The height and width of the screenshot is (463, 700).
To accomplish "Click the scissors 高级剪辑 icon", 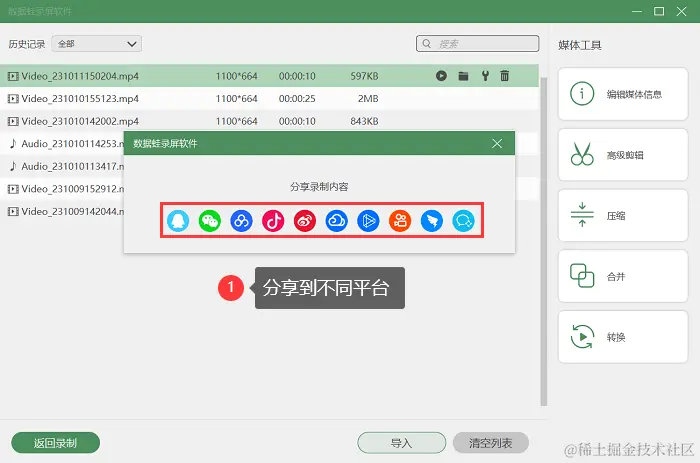I will click(582, 154).
